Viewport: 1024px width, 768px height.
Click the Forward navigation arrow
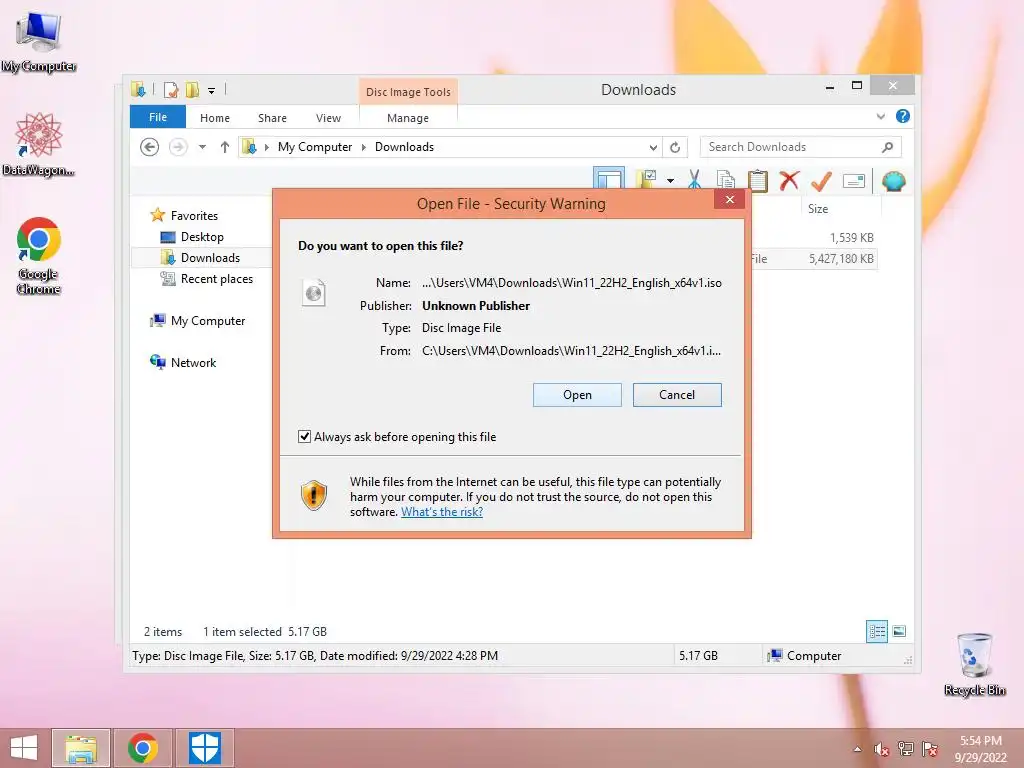pyautogui.click(x=178, y=147)
